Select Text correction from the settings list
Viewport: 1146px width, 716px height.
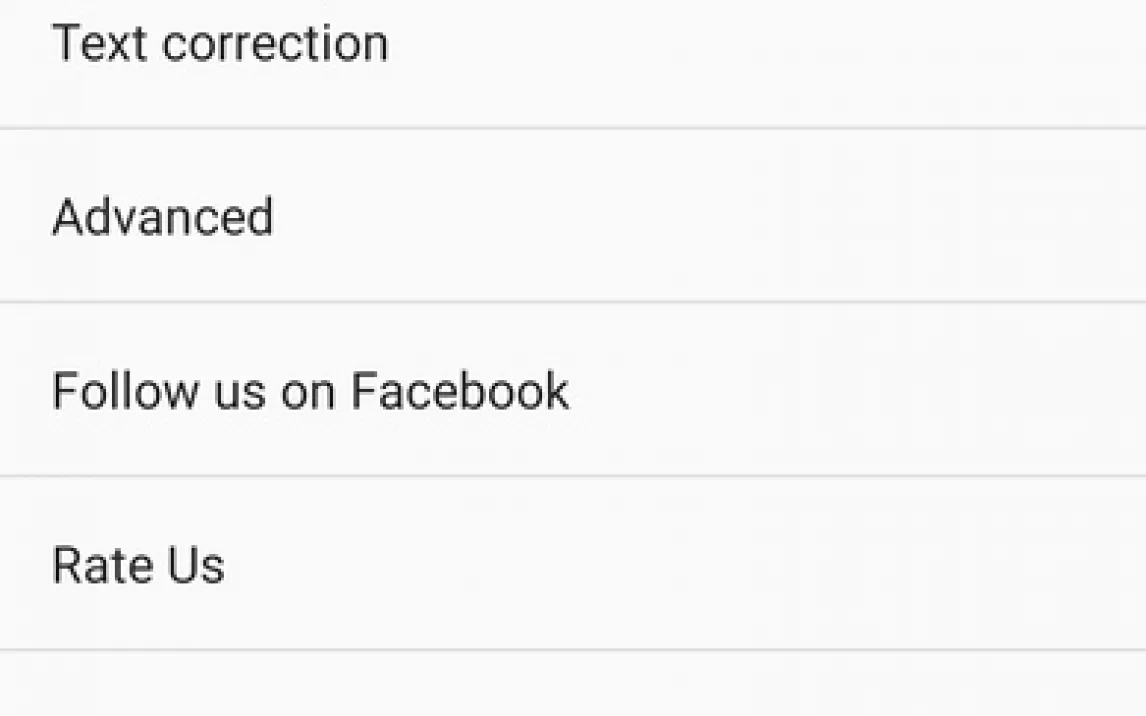220,44
